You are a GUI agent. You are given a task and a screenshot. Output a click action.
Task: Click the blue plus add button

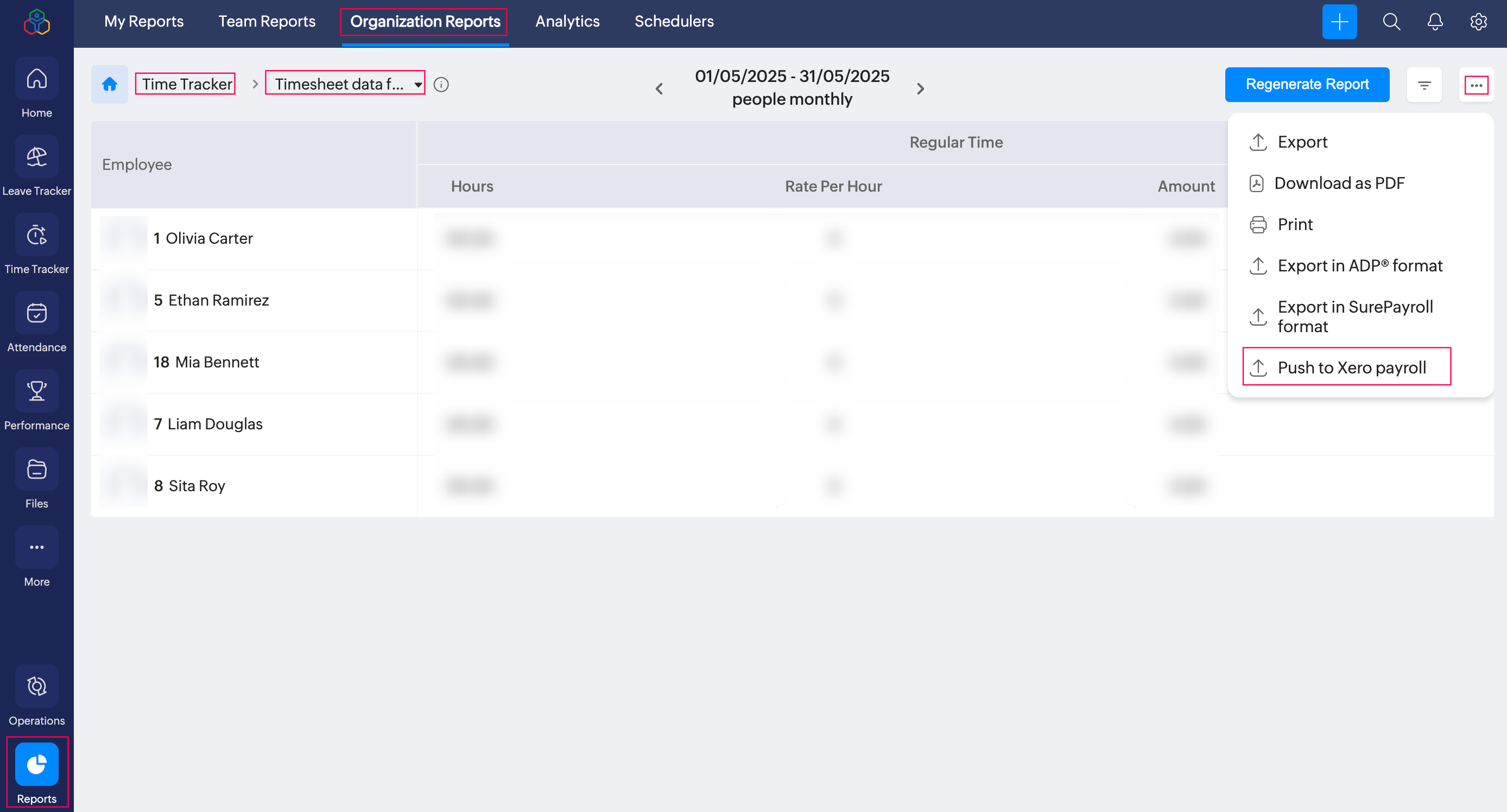tap(1339, 22)
